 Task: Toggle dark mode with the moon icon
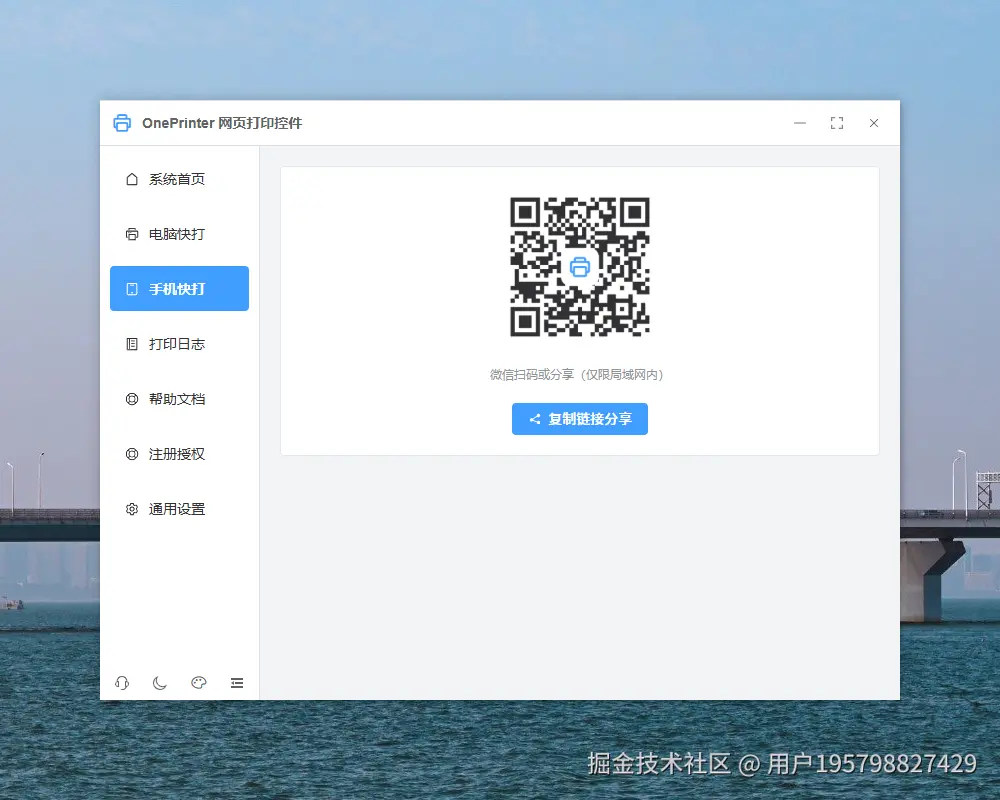click(160, 683)
